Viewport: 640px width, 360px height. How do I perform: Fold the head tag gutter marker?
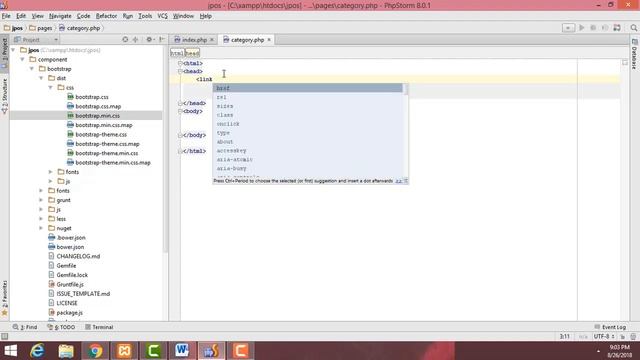(180, 71)
